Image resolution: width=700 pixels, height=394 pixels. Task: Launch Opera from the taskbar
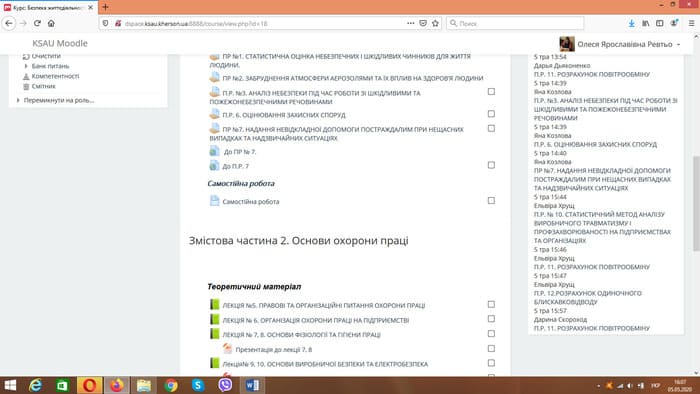click(89, 385)
